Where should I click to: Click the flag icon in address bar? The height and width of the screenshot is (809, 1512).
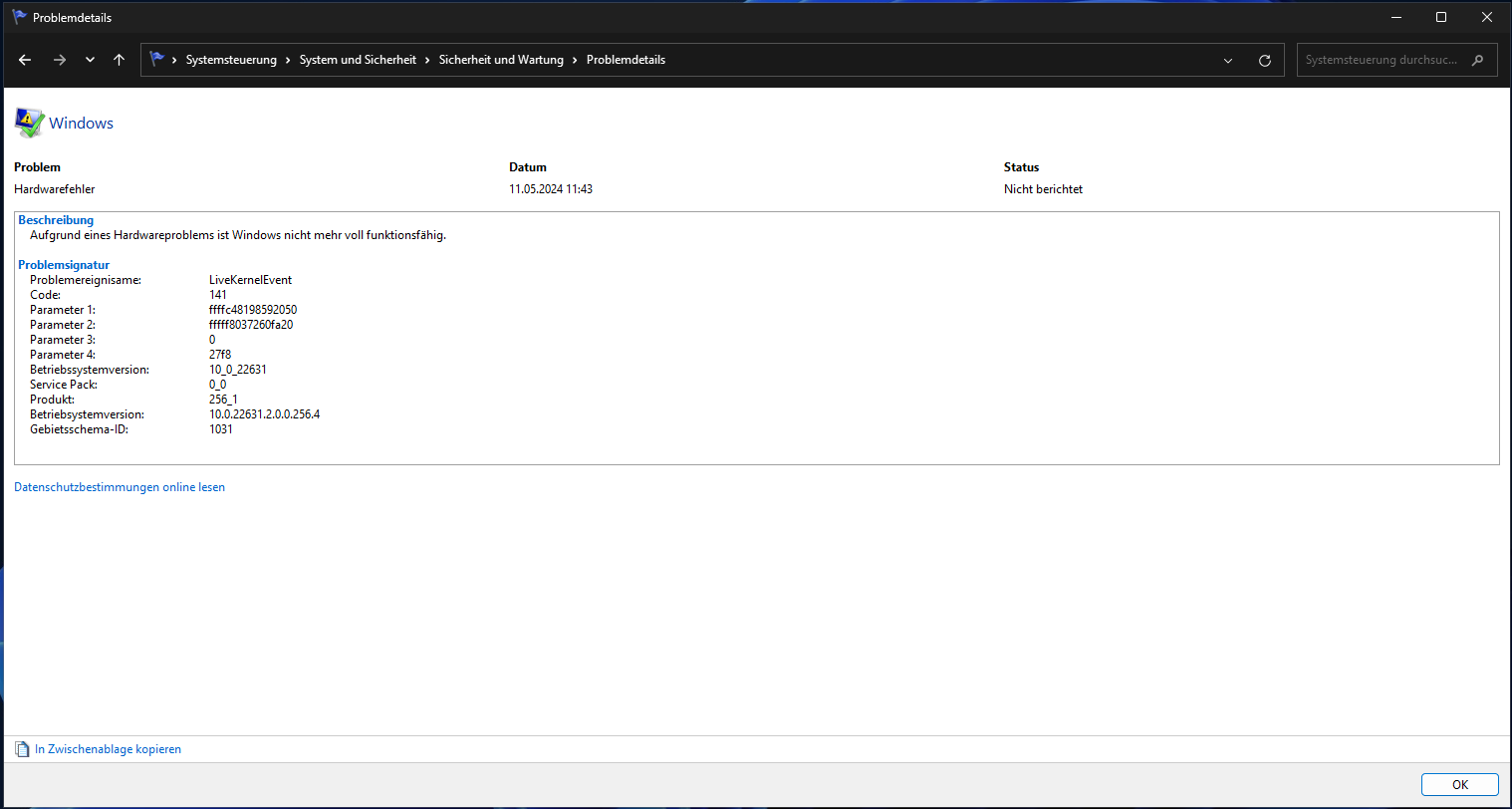click(157, 60)
